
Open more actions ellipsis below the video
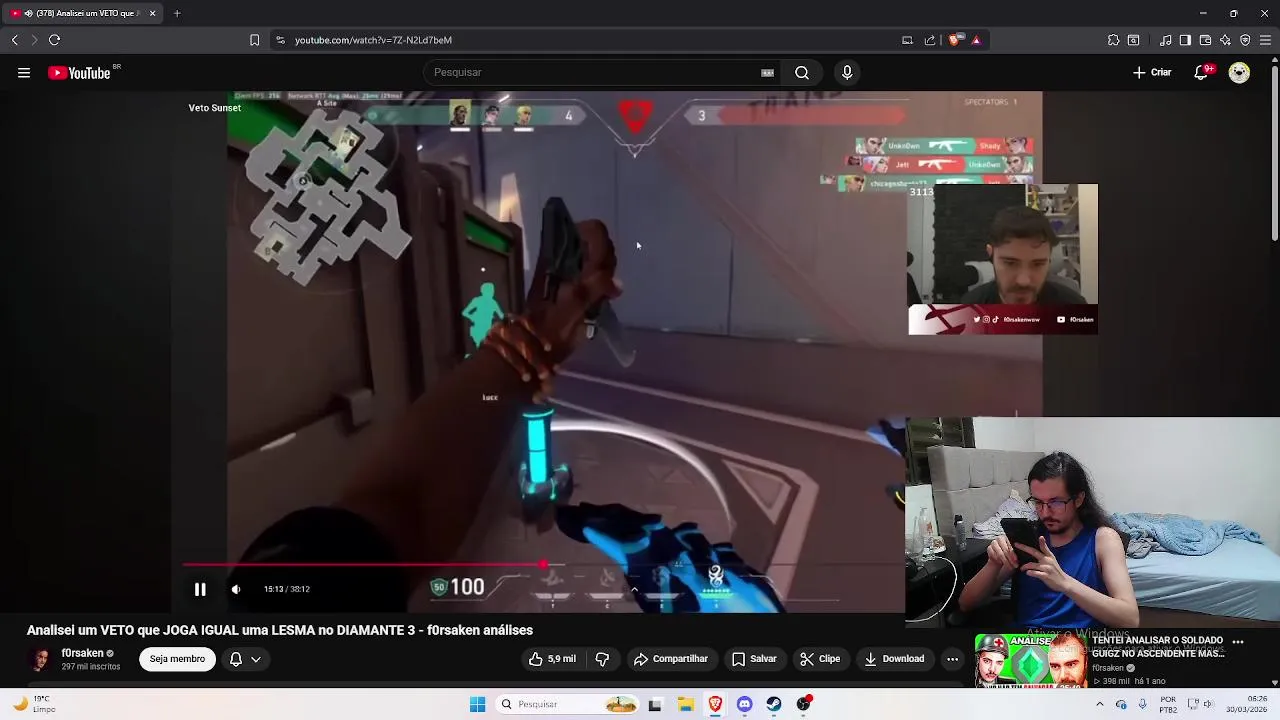[952, 659]
